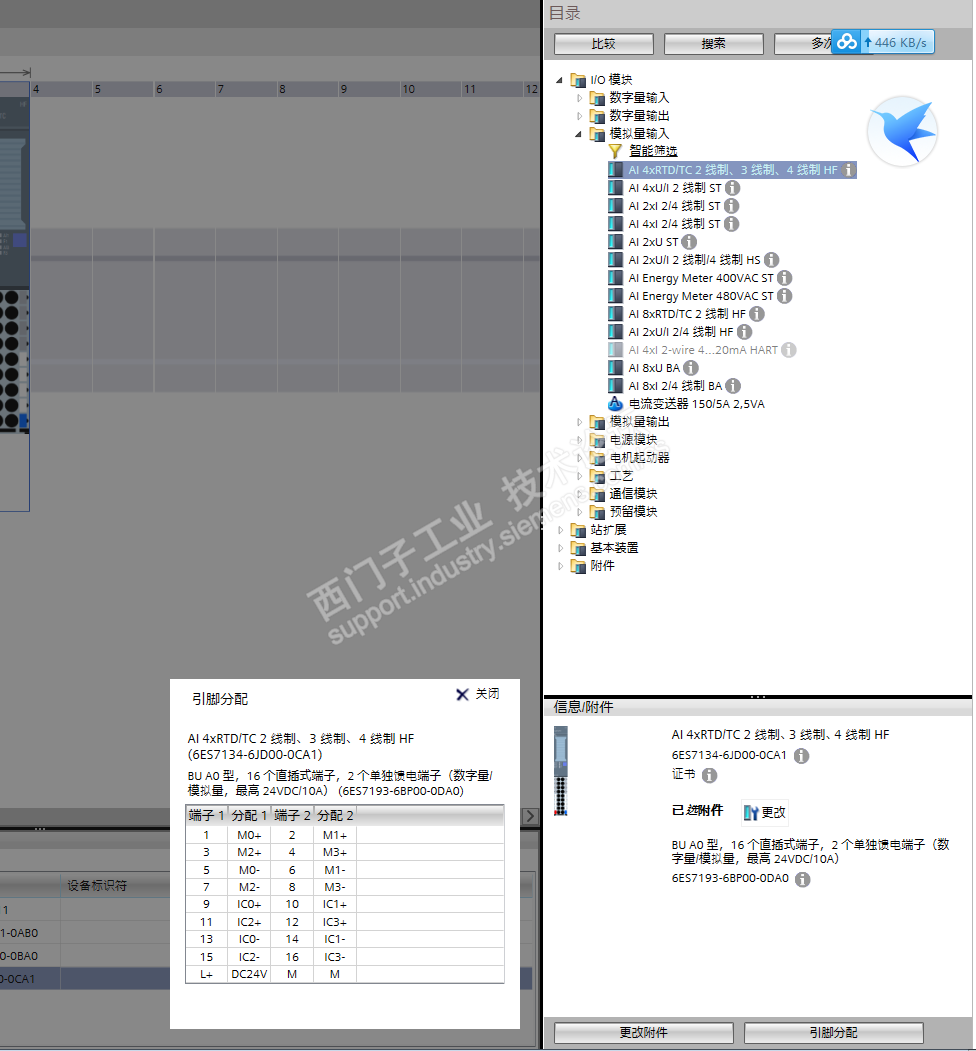Click the 分配 2 column header

pos(335,816)
